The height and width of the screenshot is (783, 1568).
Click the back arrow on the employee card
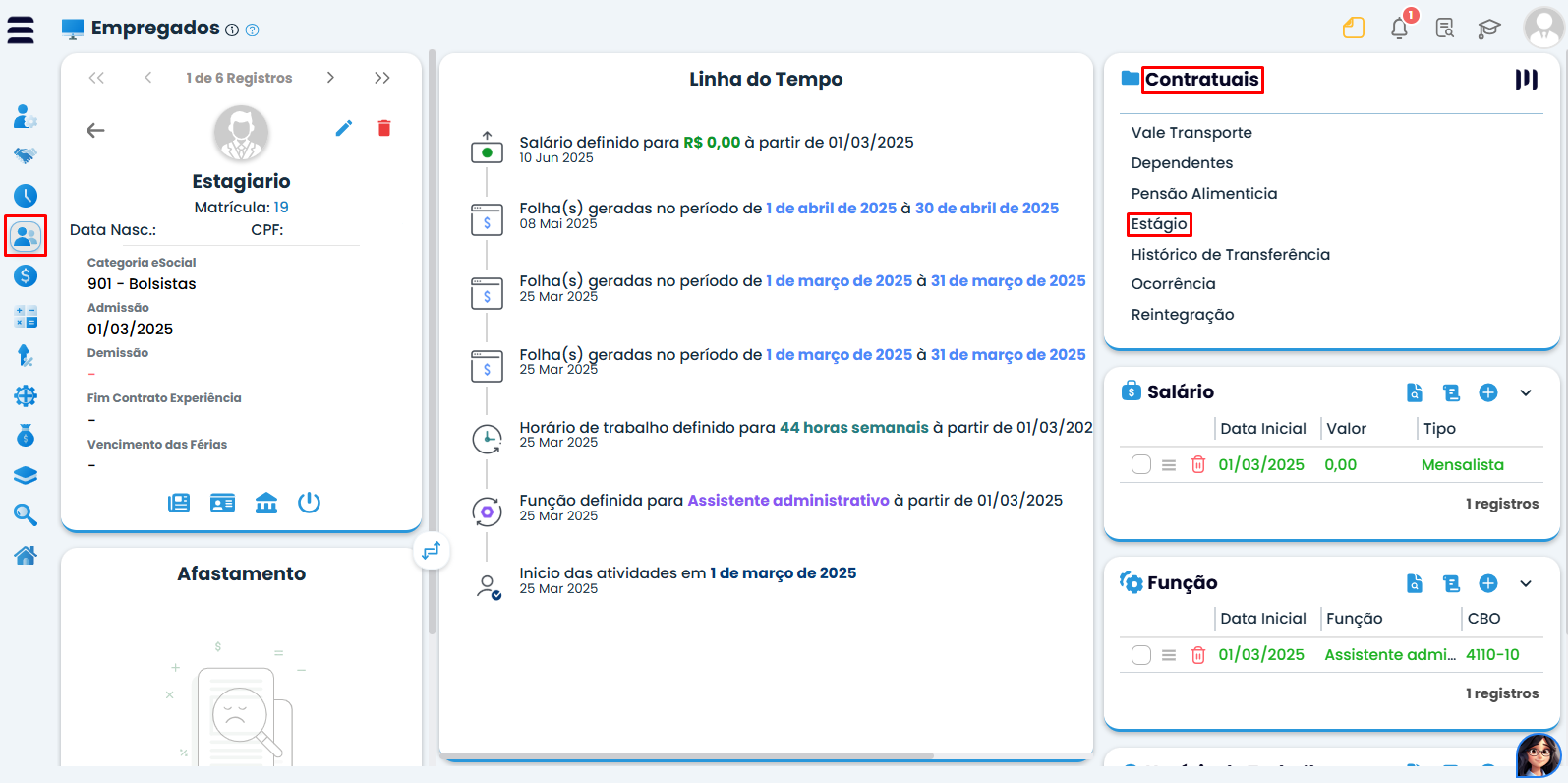pos(95,130)
